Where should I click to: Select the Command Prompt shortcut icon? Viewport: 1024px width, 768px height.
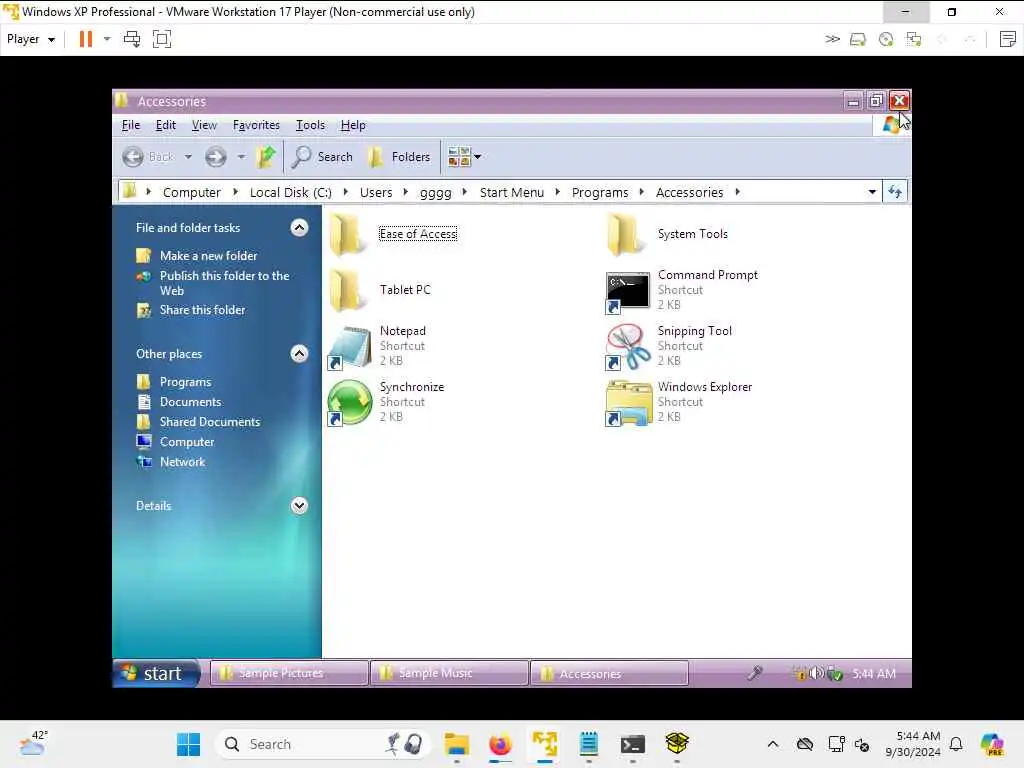[628, 293]
